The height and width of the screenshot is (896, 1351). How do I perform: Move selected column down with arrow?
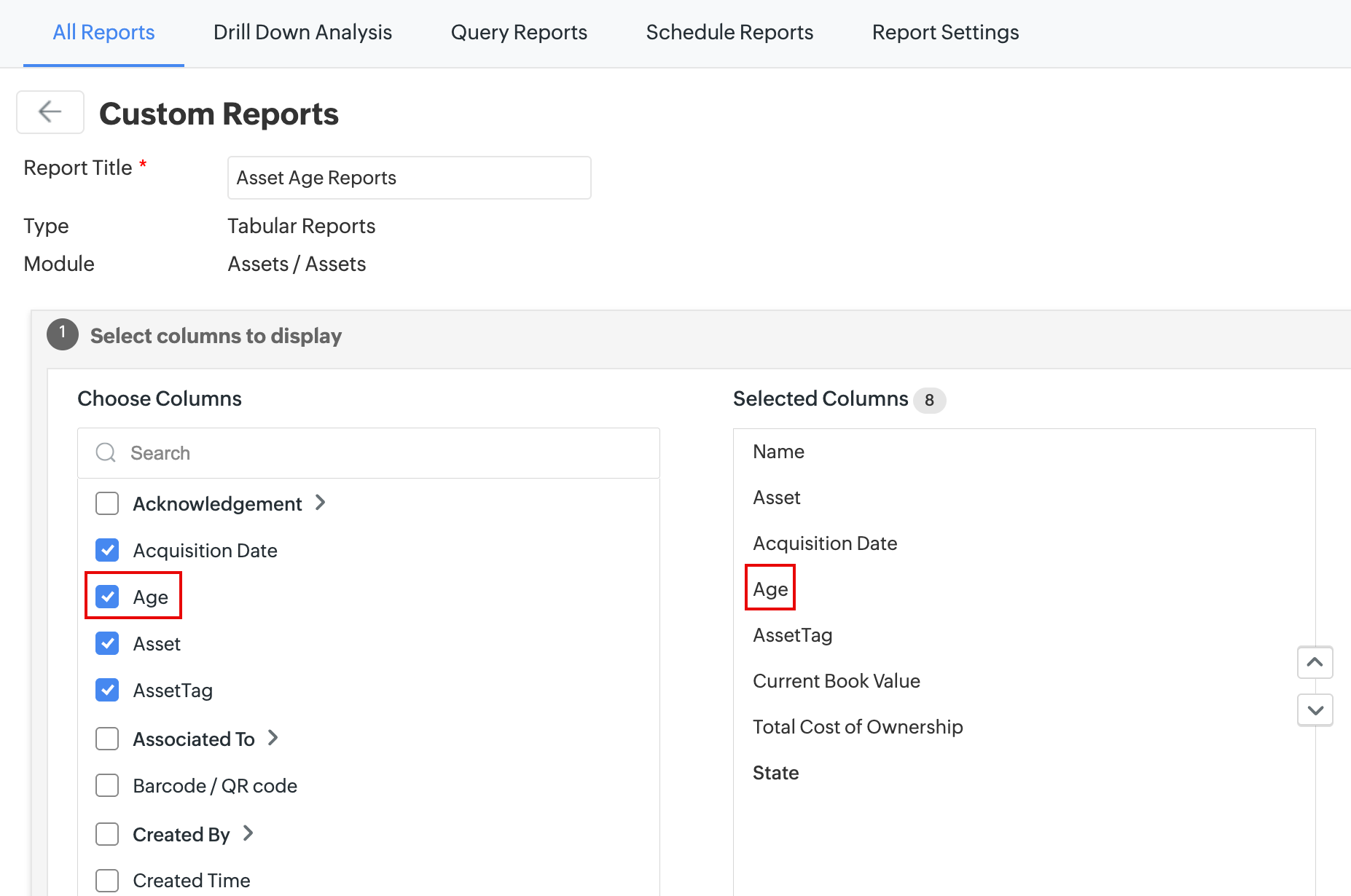coord(1315,710)
